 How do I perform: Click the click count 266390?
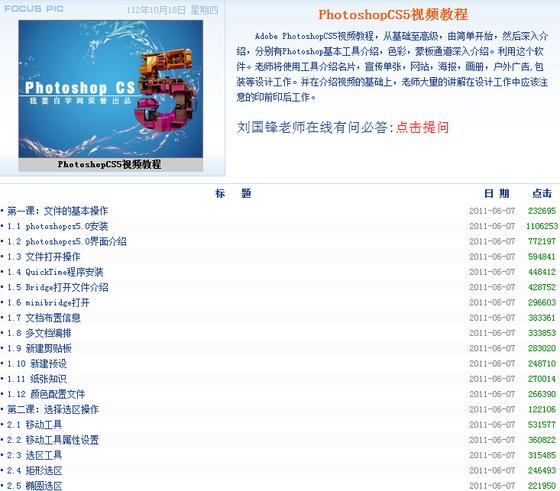point(542,394)
